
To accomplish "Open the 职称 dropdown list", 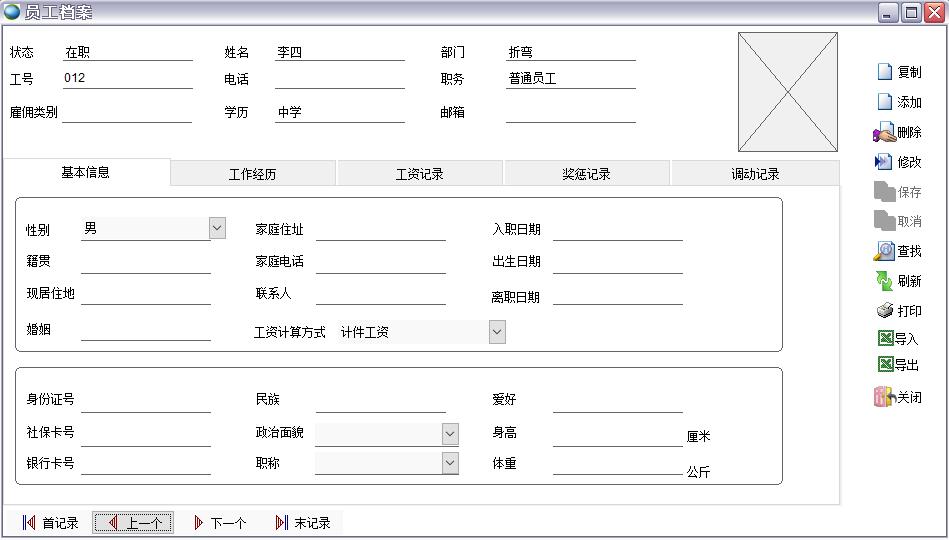I will click(x=450, y=463).
